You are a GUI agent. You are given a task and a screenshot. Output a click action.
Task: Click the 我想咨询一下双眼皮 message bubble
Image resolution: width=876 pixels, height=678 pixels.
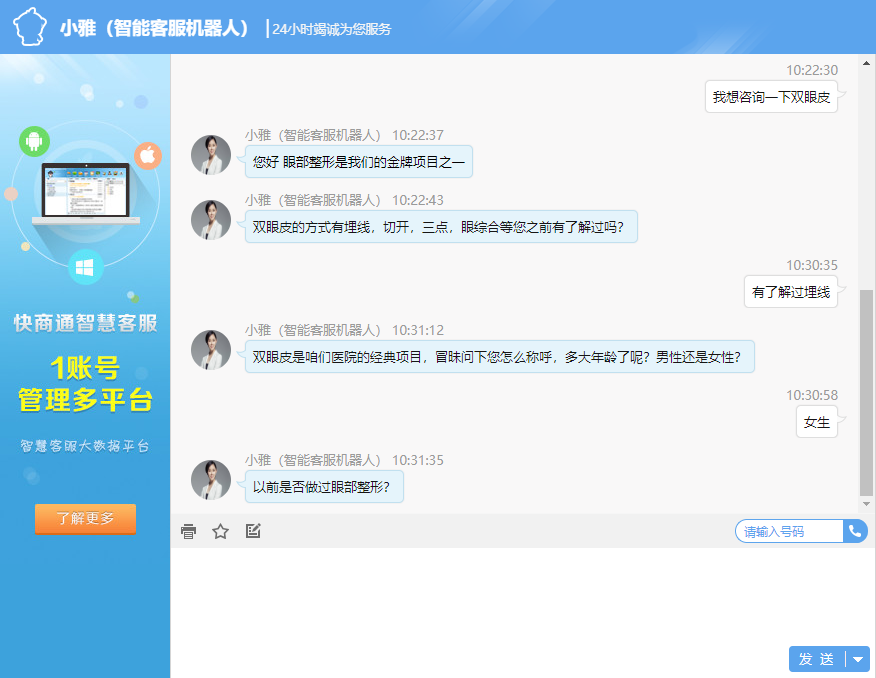tap(770, 97)
